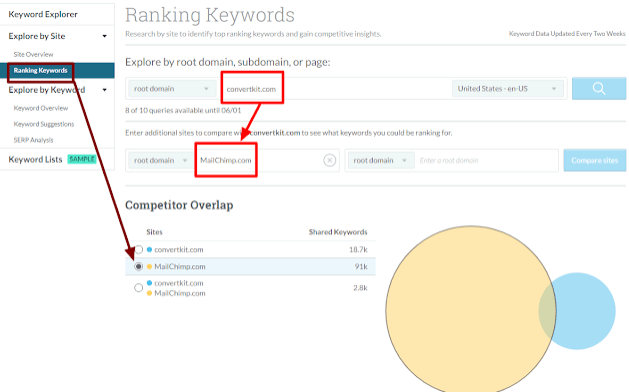Click the magnifying glass search button

pos(599,89)
